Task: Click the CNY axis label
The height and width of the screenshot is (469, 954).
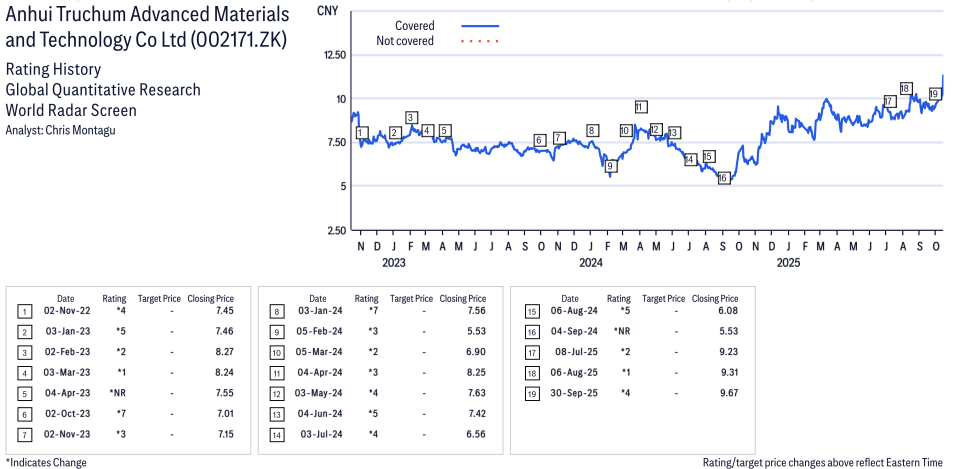Action: pyautogui.click(x=326, y=10)
